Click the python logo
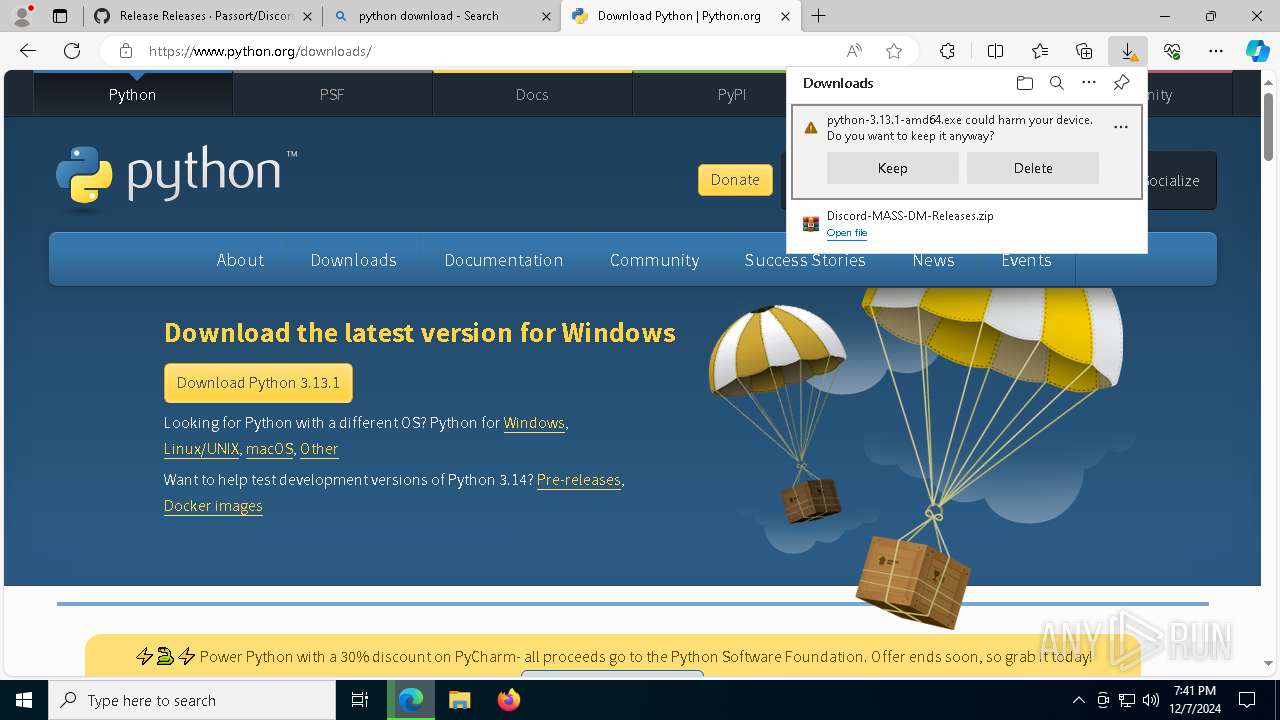 176,176
